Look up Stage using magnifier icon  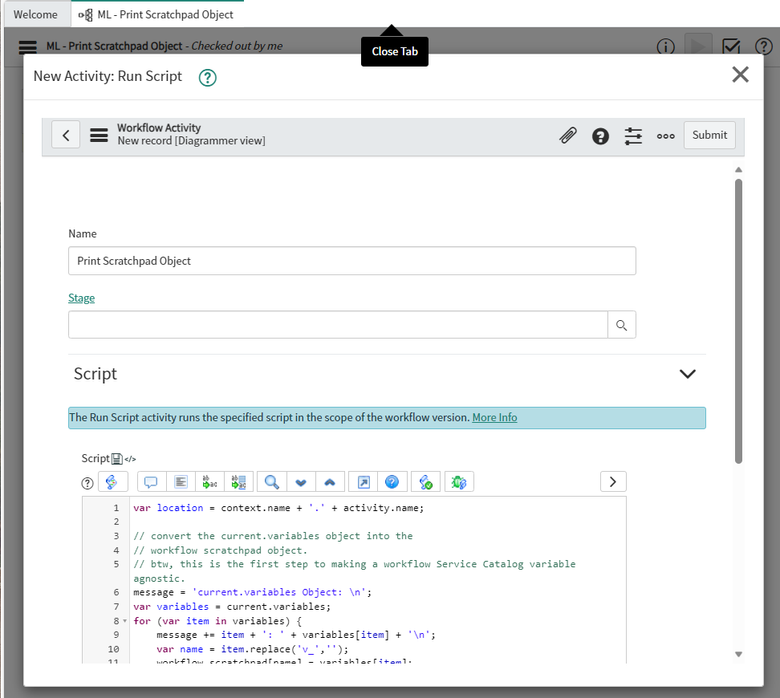click(x=621, y=325)
